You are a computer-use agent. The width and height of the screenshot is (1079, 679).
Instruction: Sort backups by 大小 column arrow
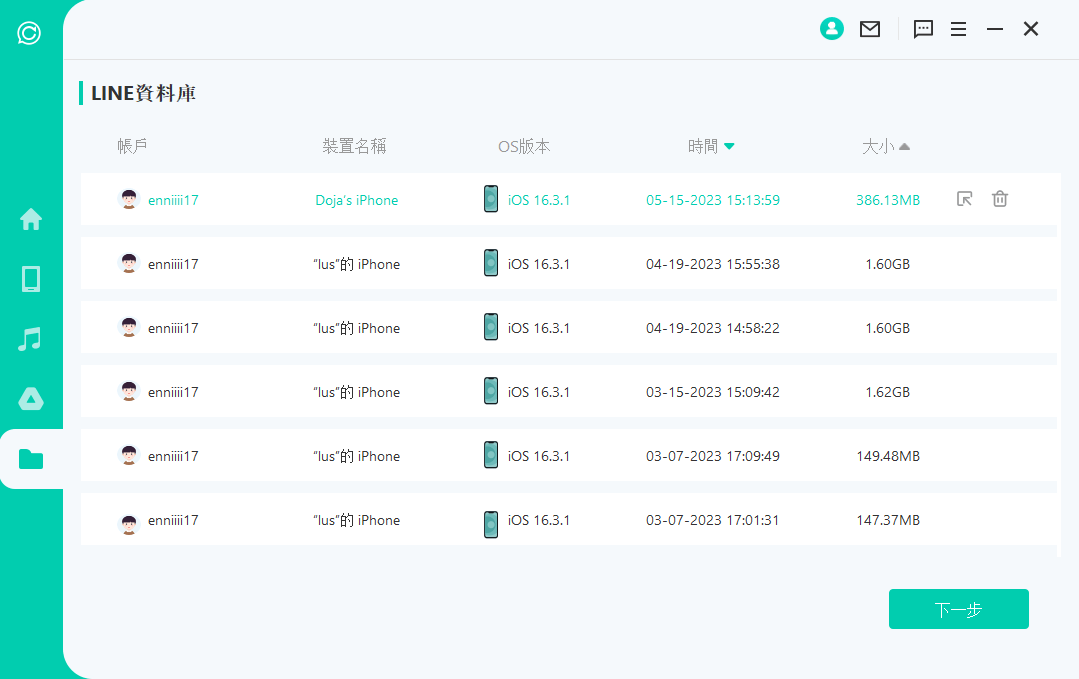(904, 147)
